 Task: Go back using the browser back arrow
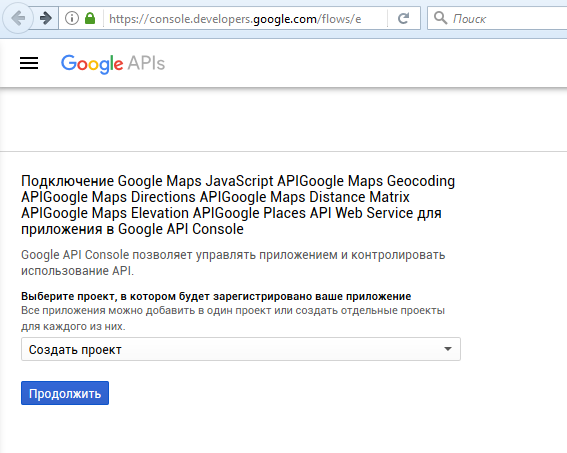pos(18,18)
